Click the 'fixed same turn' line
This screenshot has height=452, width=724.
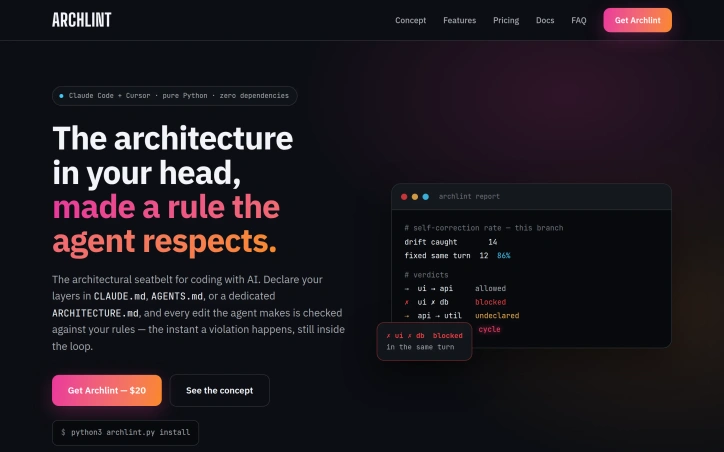(x=457, y=256)
